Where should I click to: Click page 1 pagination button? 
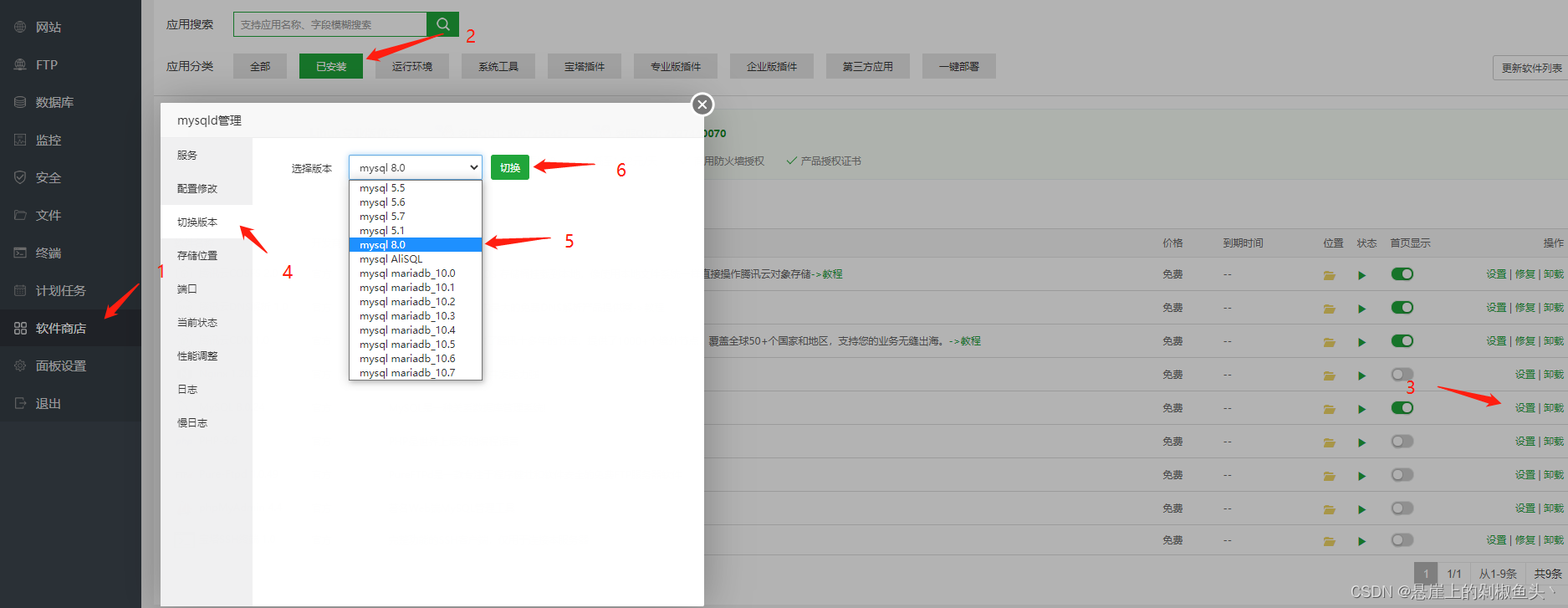tap(1426, 574)
